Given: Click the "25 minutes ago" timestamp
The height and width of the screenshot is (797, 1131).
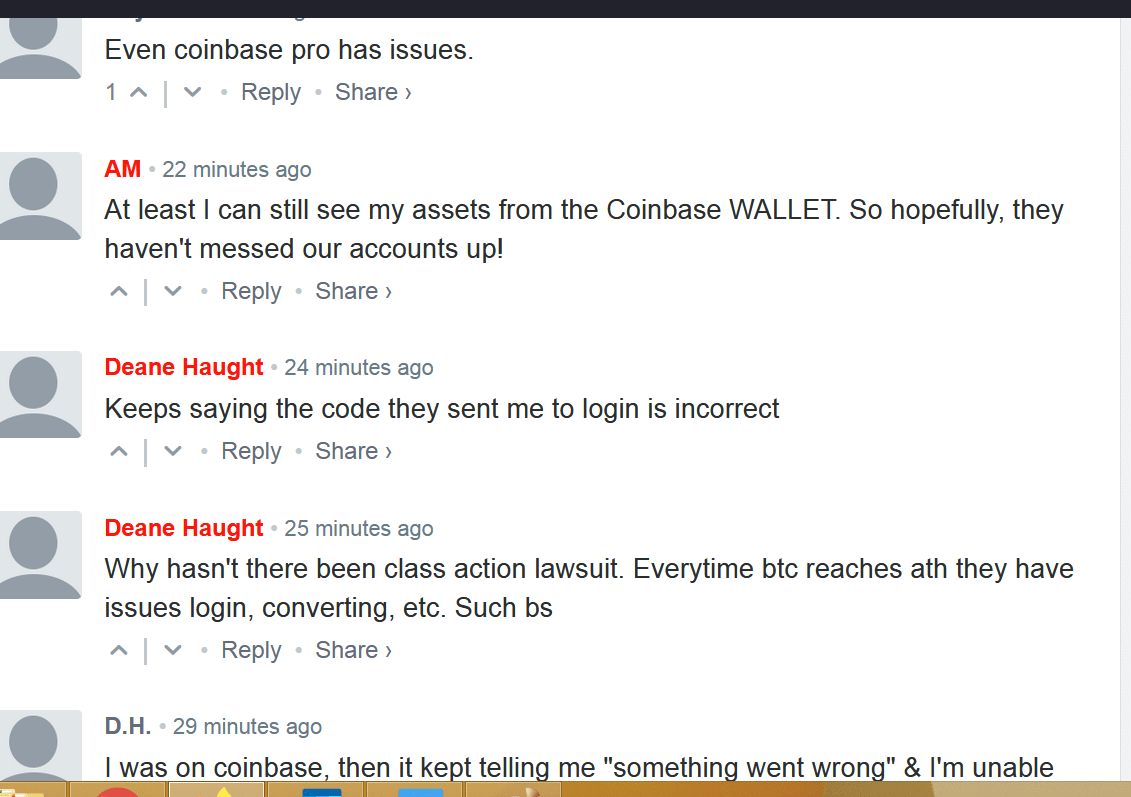Looking at the screenshot, I should coord(359,528).
